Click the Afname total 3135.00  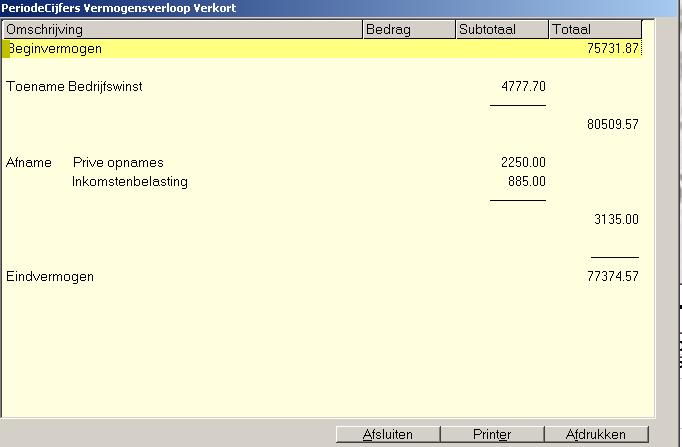click(616, 219)
